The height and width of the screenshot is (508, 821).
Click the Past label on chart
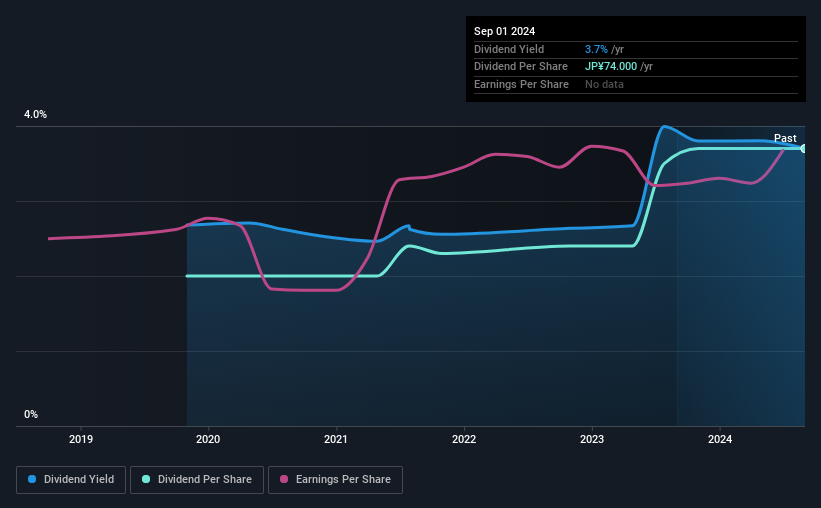785,138
